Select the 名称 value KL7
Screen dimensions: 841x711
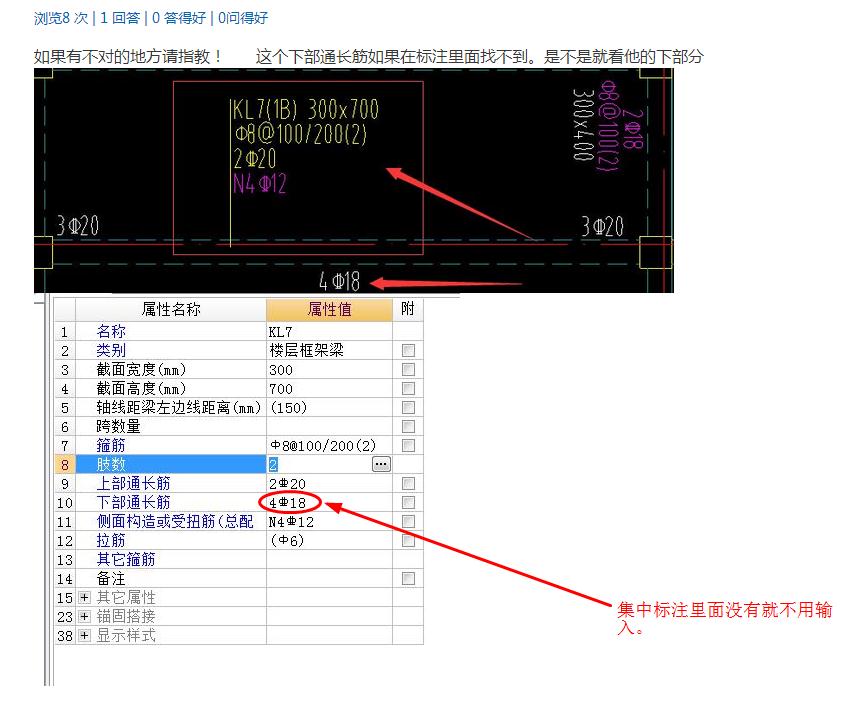click(x=281, y=332)
